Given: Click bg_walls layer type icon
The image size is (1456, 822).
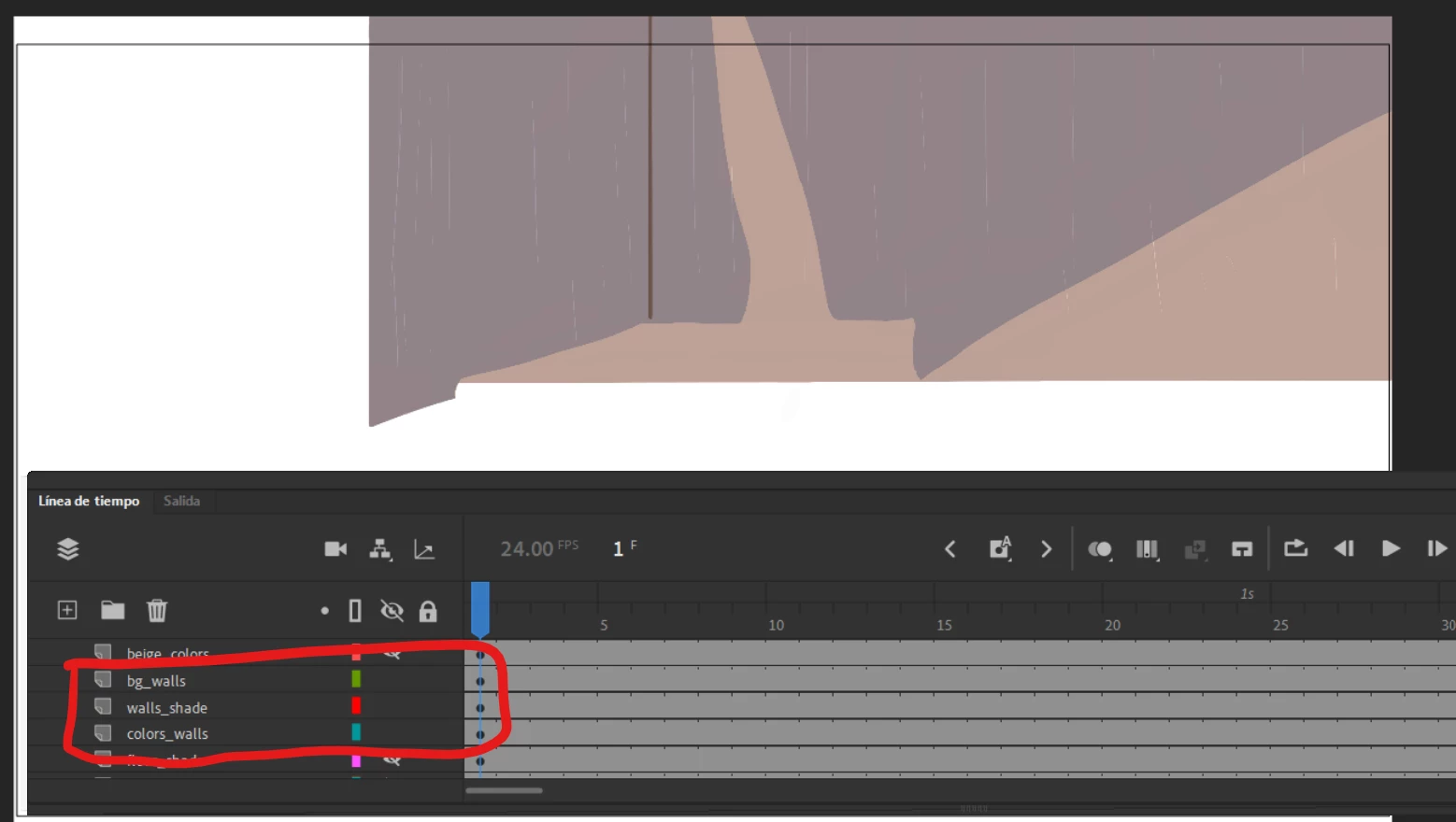Looking at the screenshot, I should pyautogui.click(x=103, y=679).
